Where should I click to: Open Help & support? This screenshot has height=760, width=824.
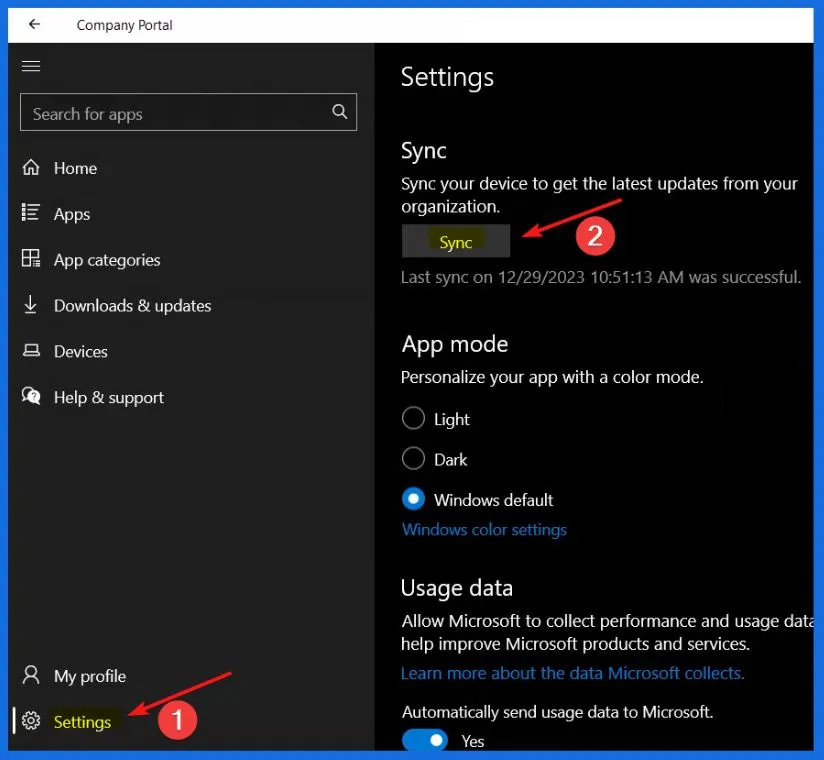point(109,398)
